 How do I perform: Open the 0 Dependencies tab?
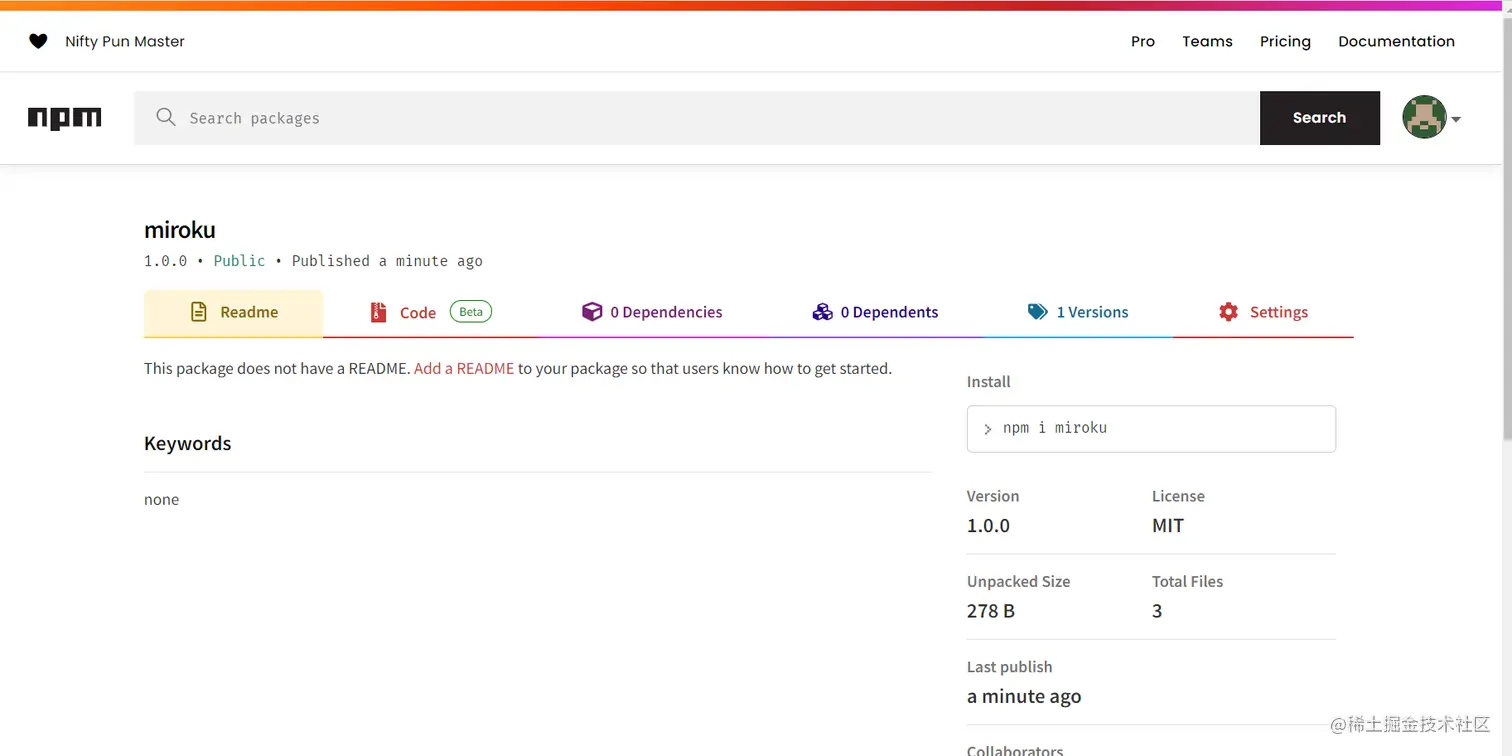pos(652,313)
